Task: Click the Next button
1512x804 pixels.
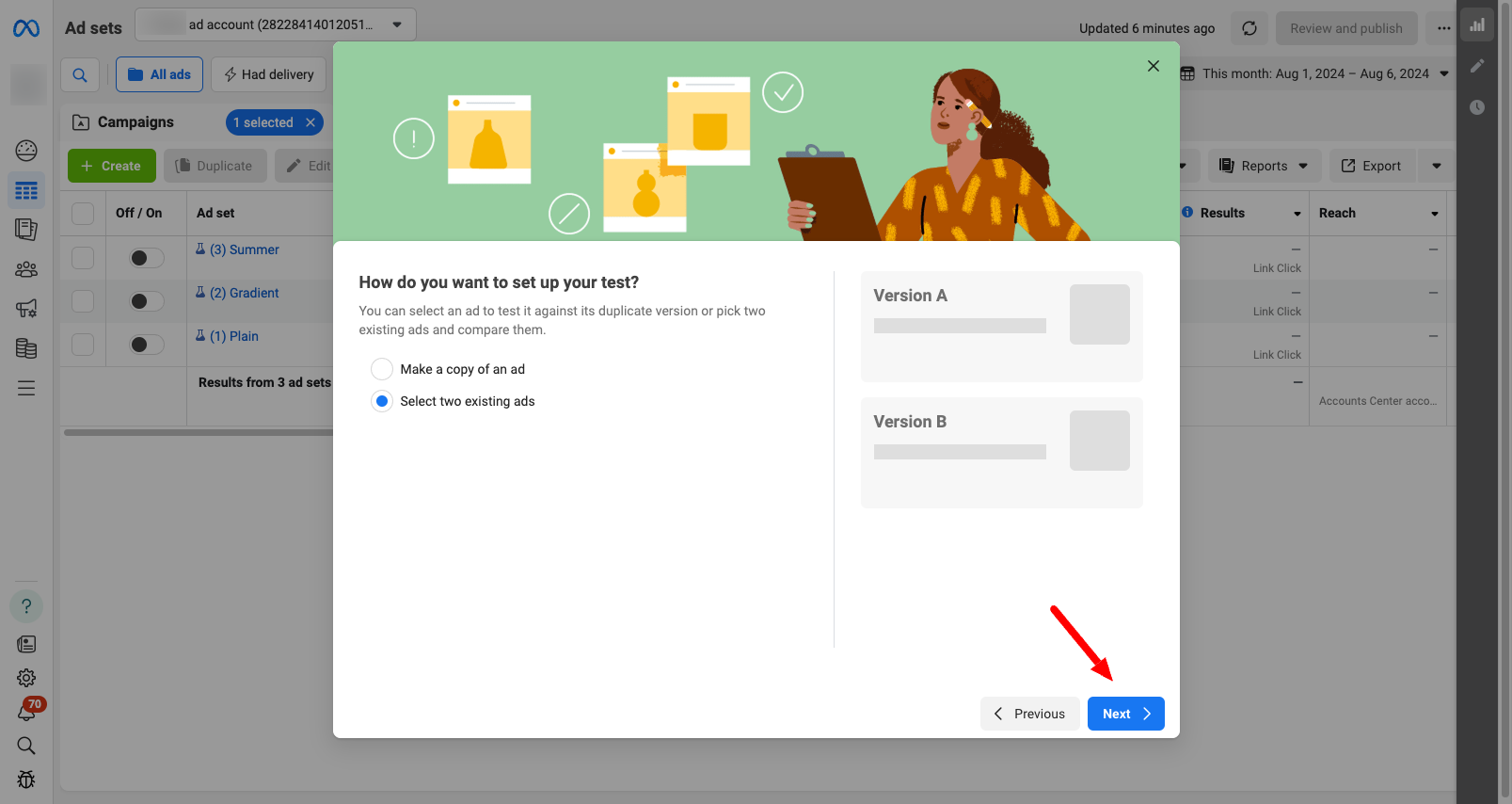Action: (1126, 714)
